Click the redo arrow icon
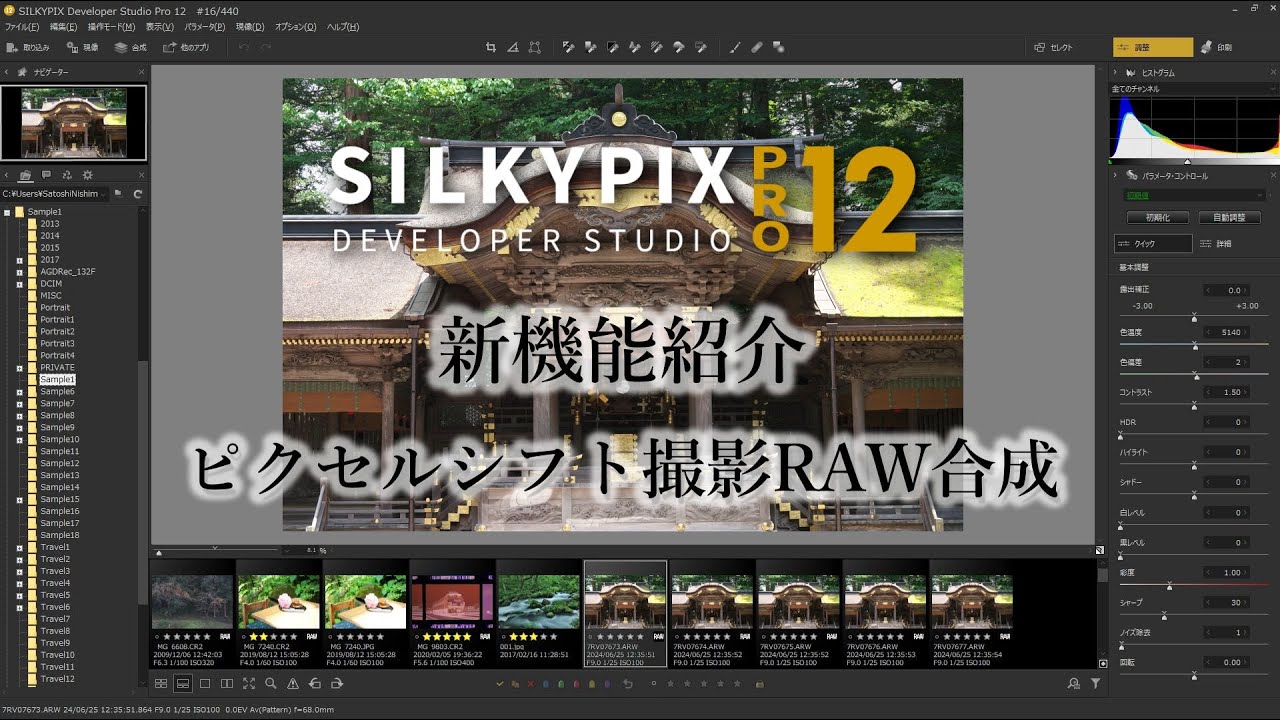 266,47
